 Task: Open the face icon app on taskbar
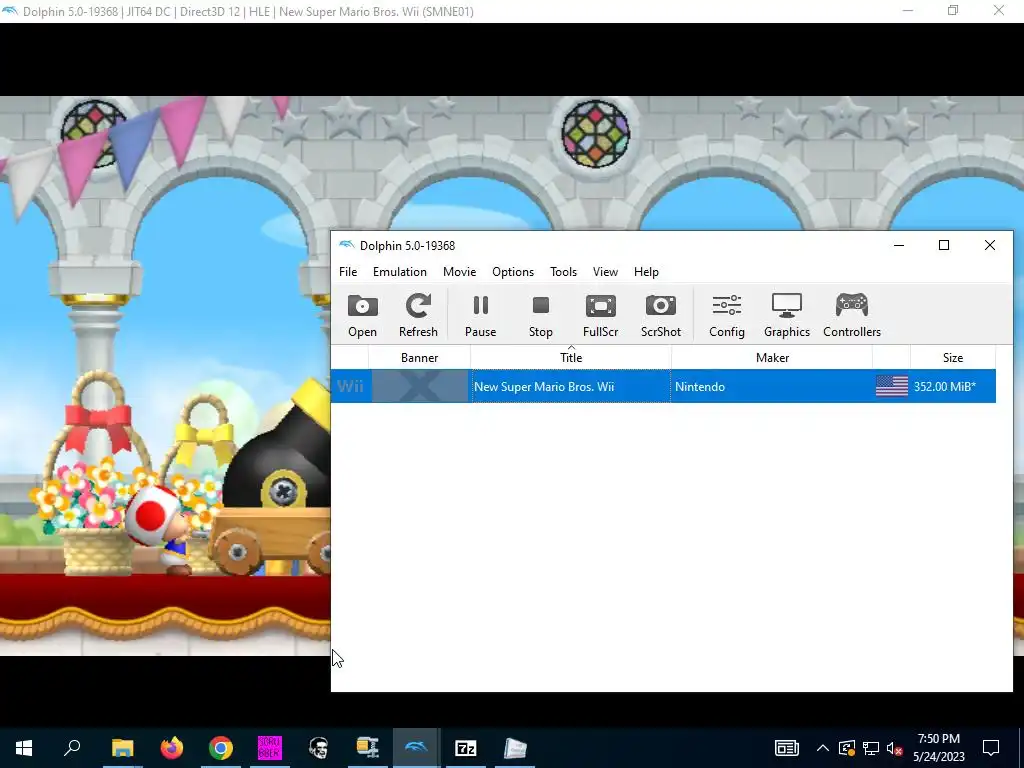pos(319,748)
